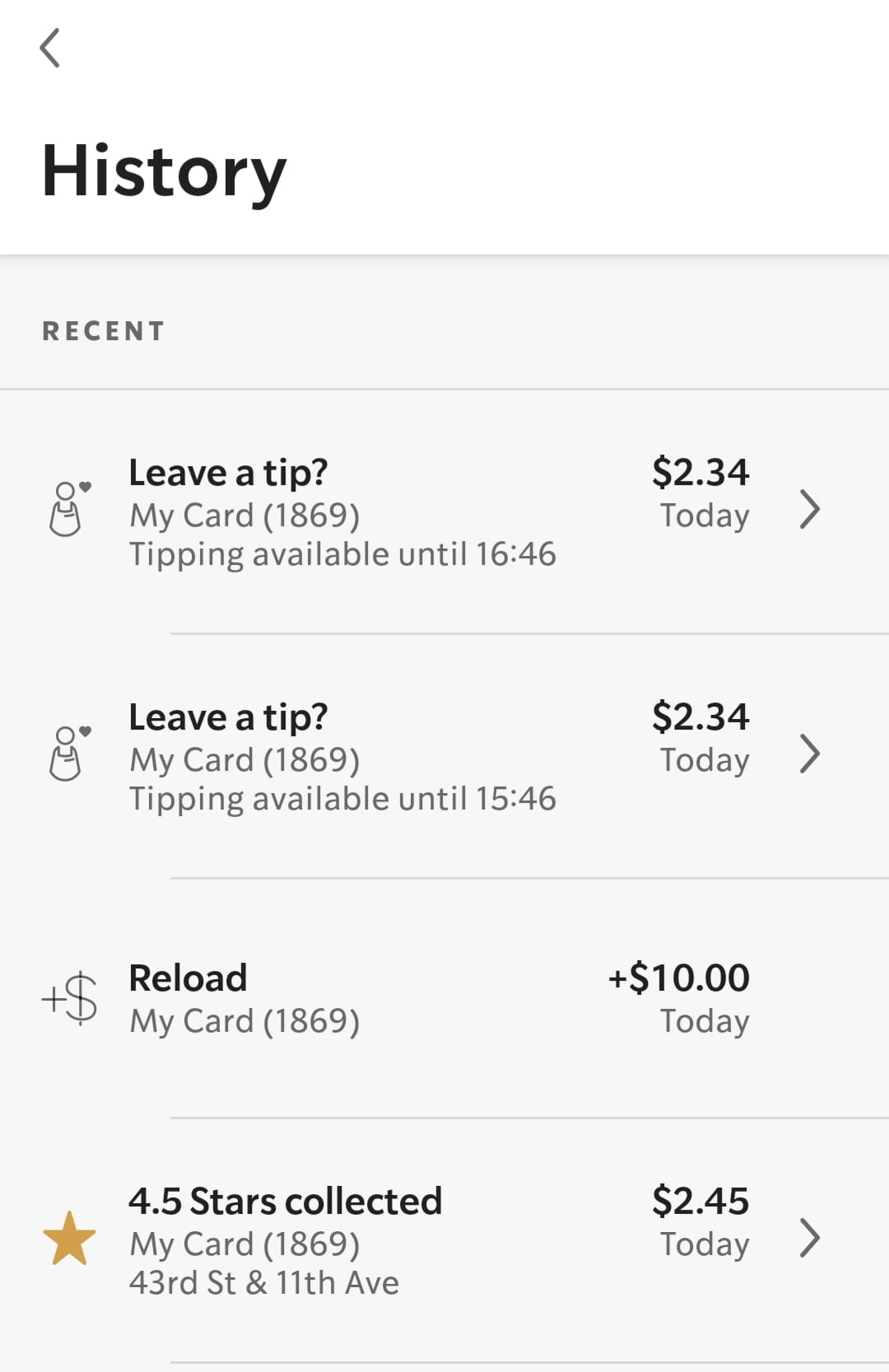Select the Reload transaction title
889x1372 pixels.
tap(188, 978)
